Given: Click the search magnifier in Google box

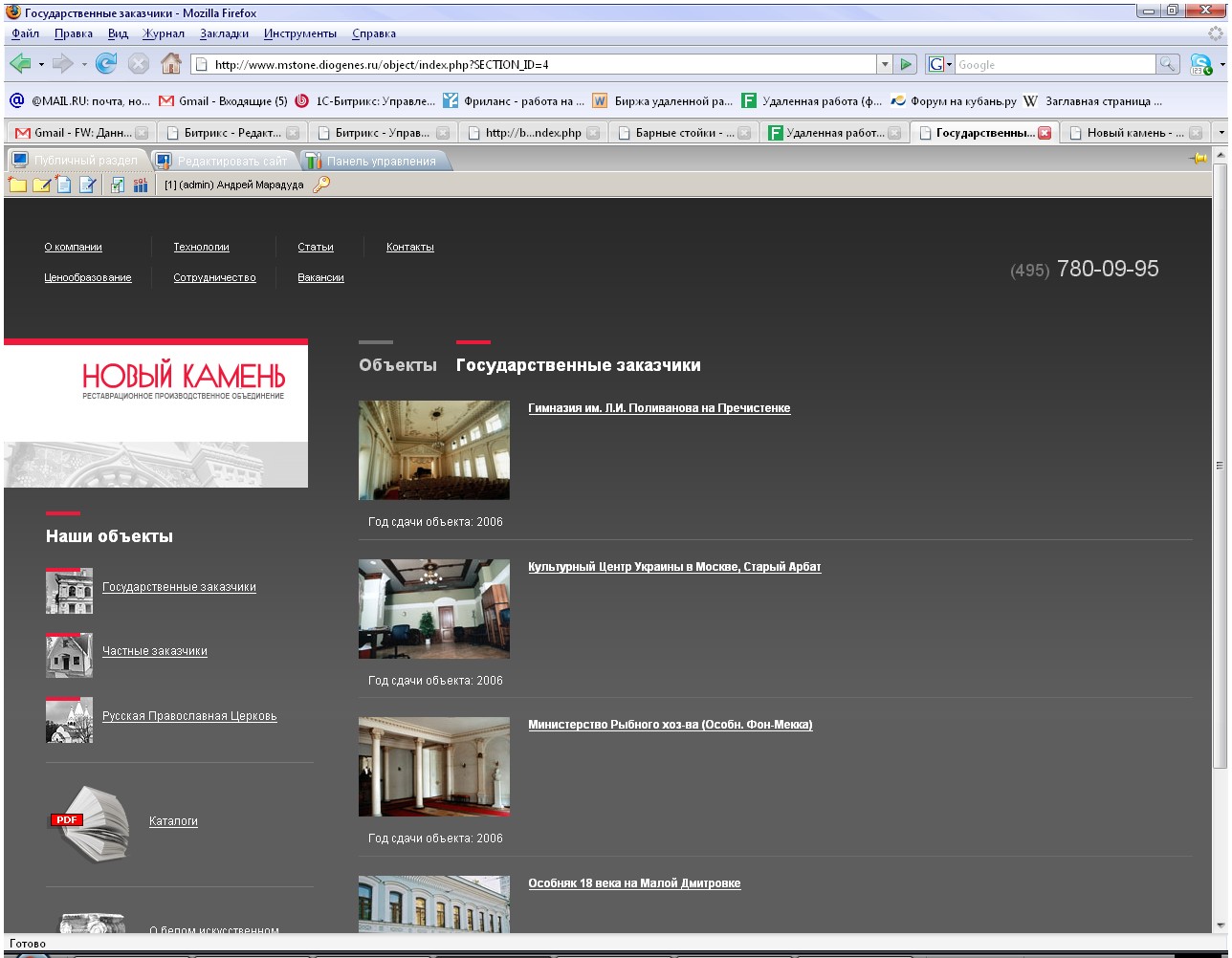Looking at the screenshot, I should coord(1168,64).
